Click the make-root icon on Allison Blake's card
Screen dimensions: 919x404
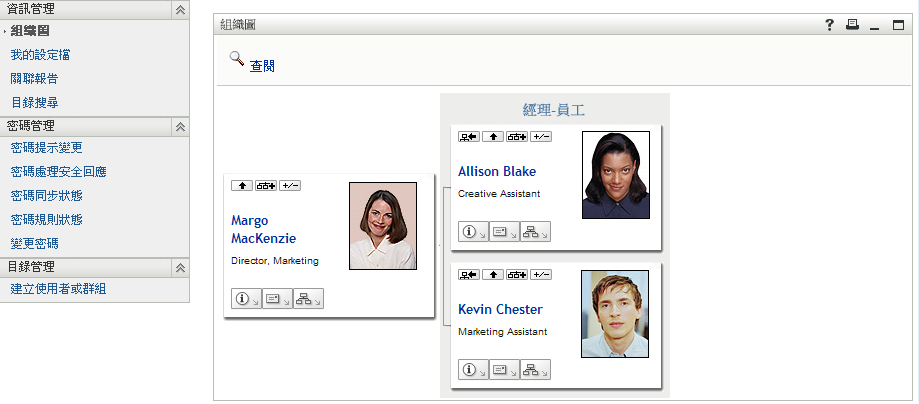click(468, 137)
